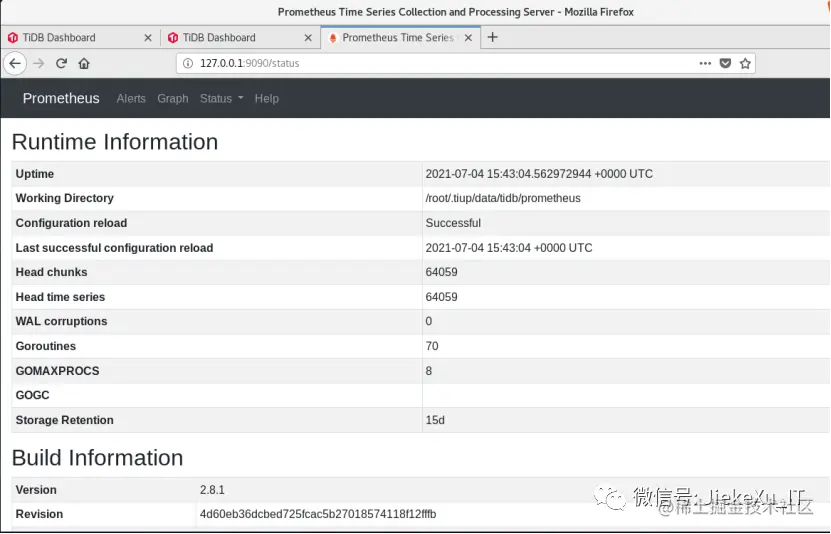Select the Prometheus Time Series tab

400,38
